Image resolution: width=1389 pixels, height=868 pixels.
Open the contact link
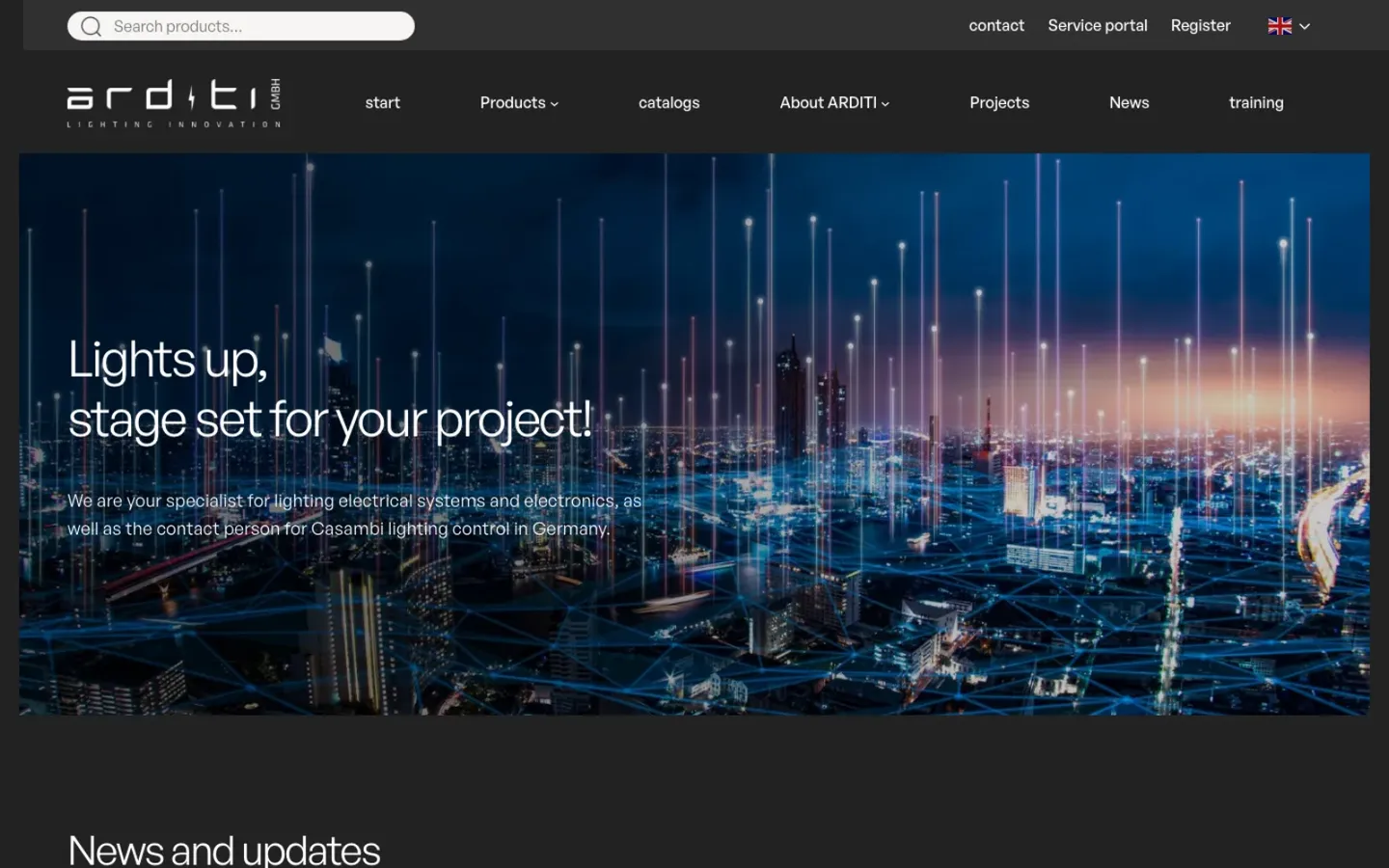(996, 25)
